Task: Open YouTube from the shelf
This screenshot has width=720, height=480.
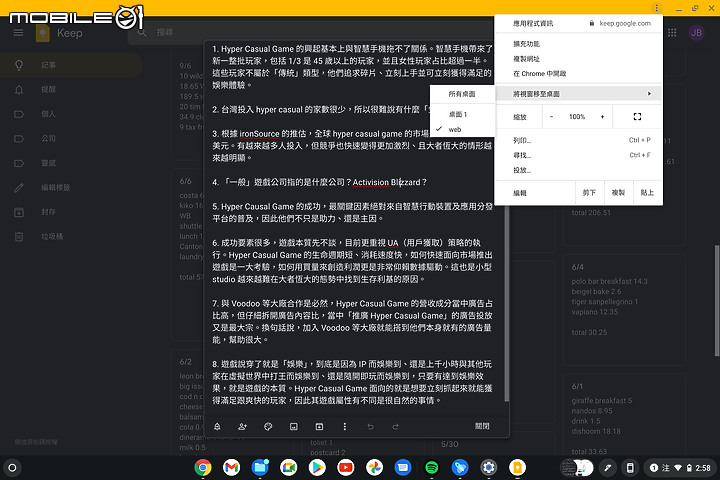Action: click(x=346, y=468)
